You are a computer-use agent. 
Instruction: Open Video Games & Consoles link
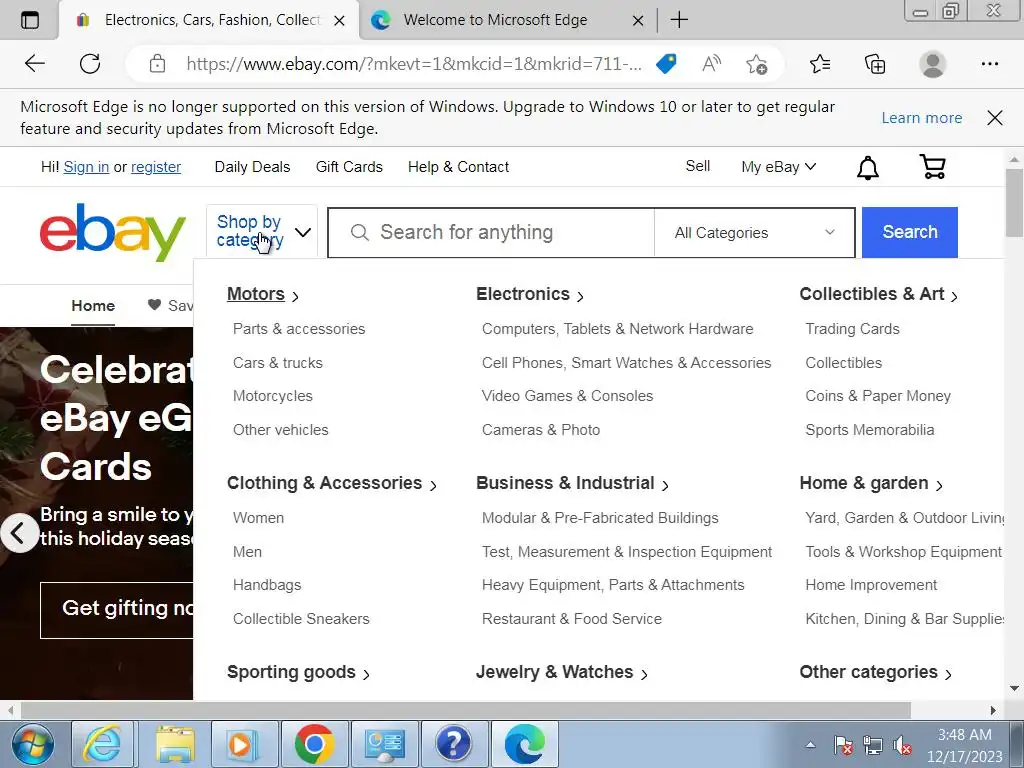567,396
